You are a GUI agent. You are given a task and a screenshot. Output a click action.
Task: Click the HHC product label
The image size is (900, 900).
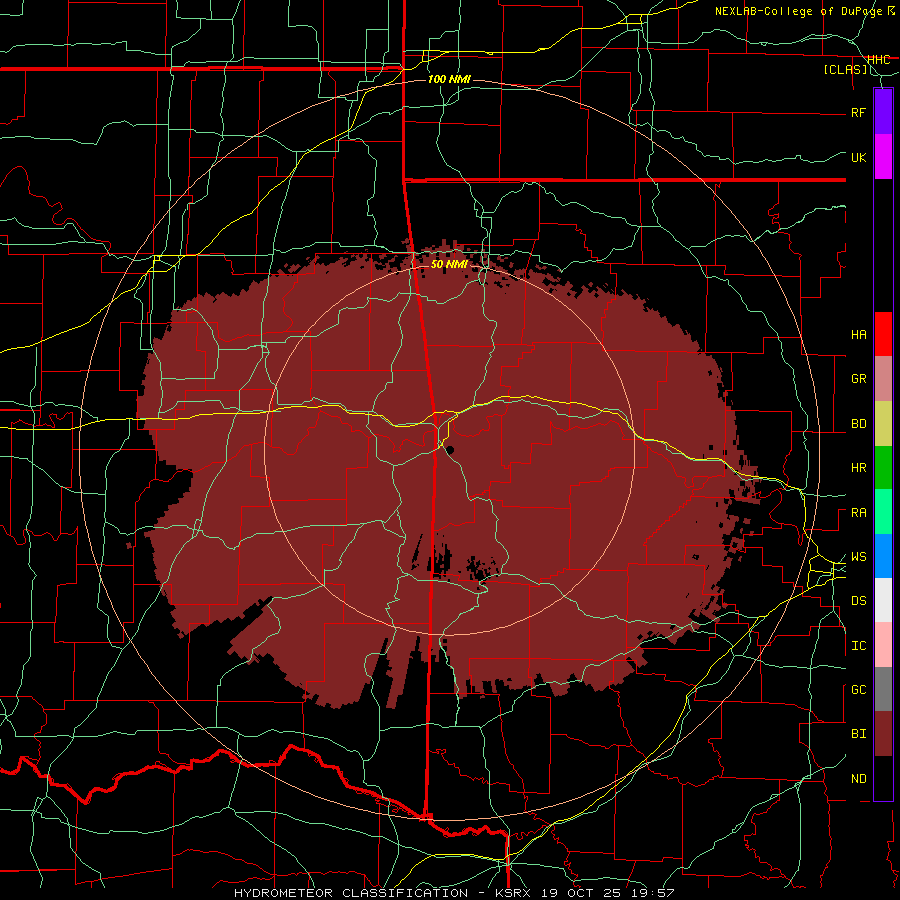tap(878, 60)
